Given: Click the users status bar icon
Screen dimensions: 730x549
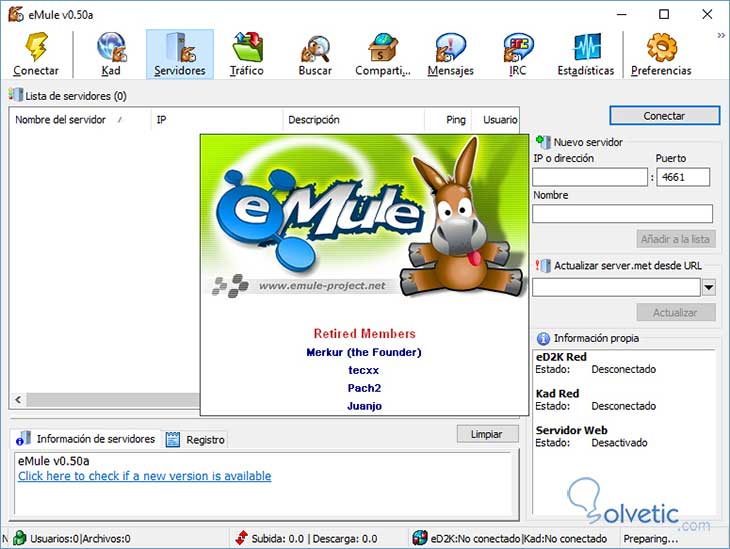Looking at the screenshot, I should click(x=20, y=538).
